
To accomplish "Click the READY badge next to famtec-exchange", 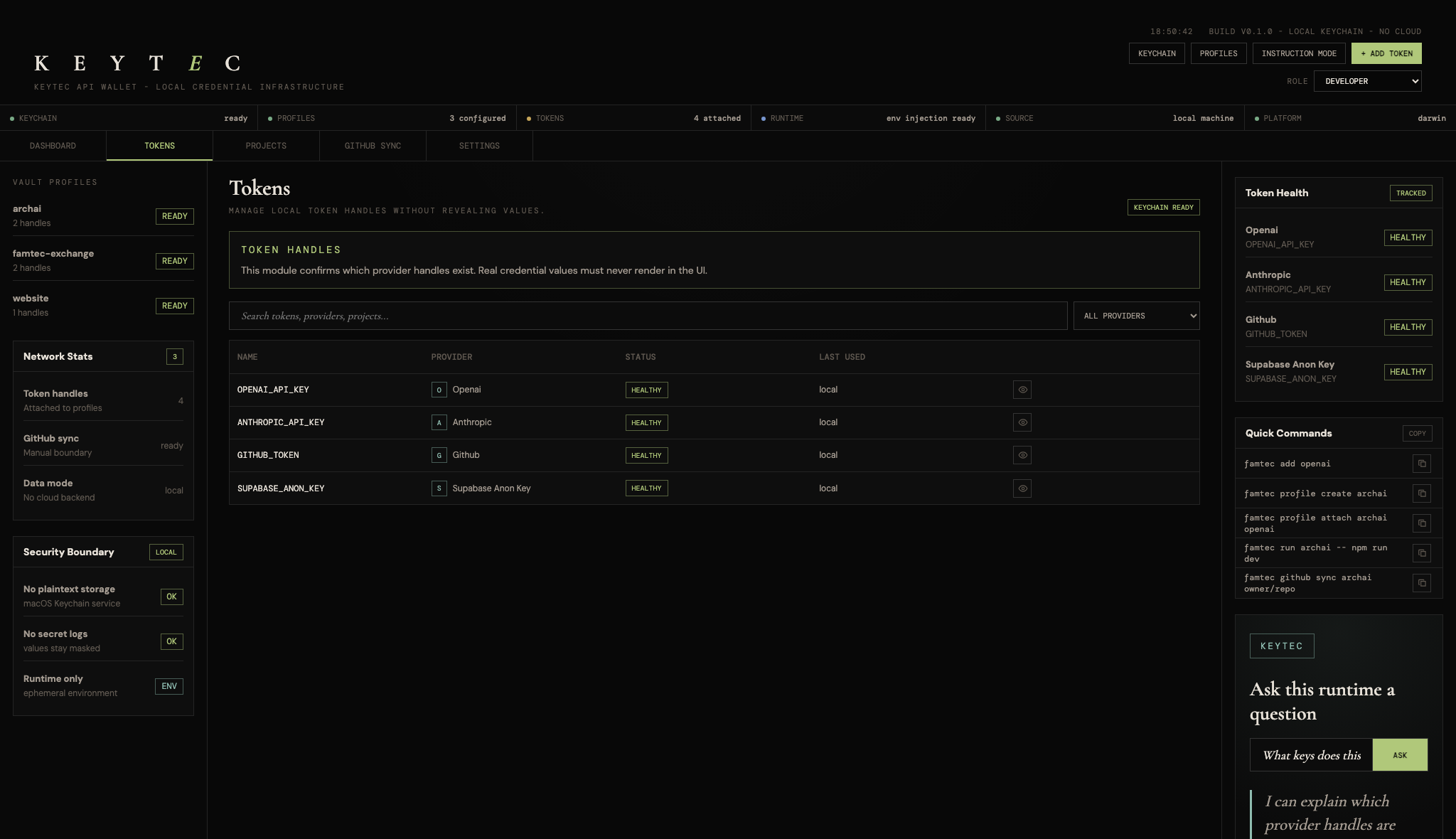I will [x=174, y=261].
